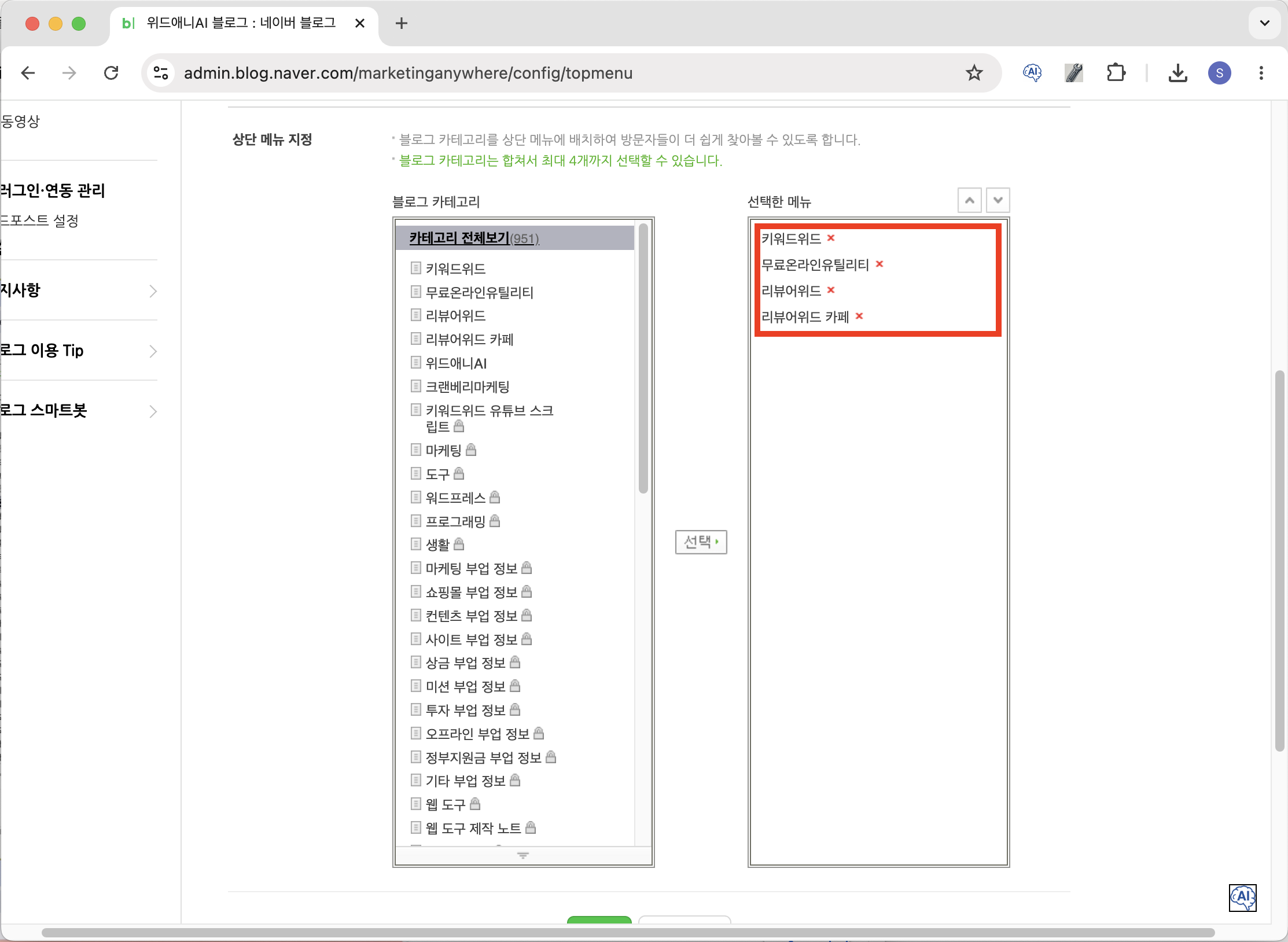1288x942 pixels.
Task: Move selected menu down
Action: point(998,201)
